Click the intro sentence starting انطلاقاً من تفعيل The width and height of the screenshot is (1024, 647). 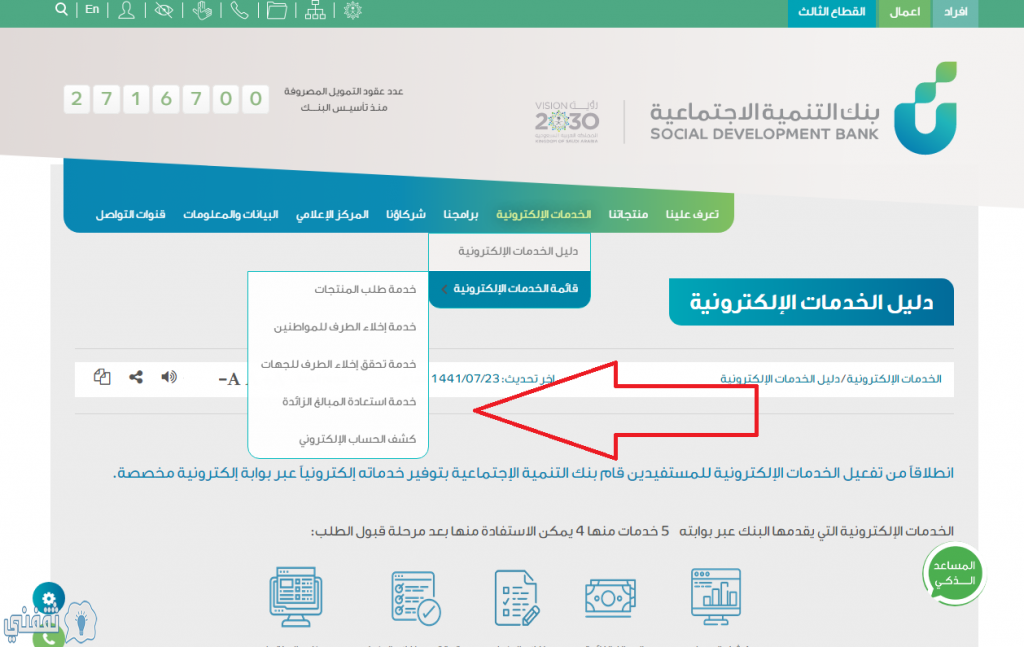pos(533,473)
